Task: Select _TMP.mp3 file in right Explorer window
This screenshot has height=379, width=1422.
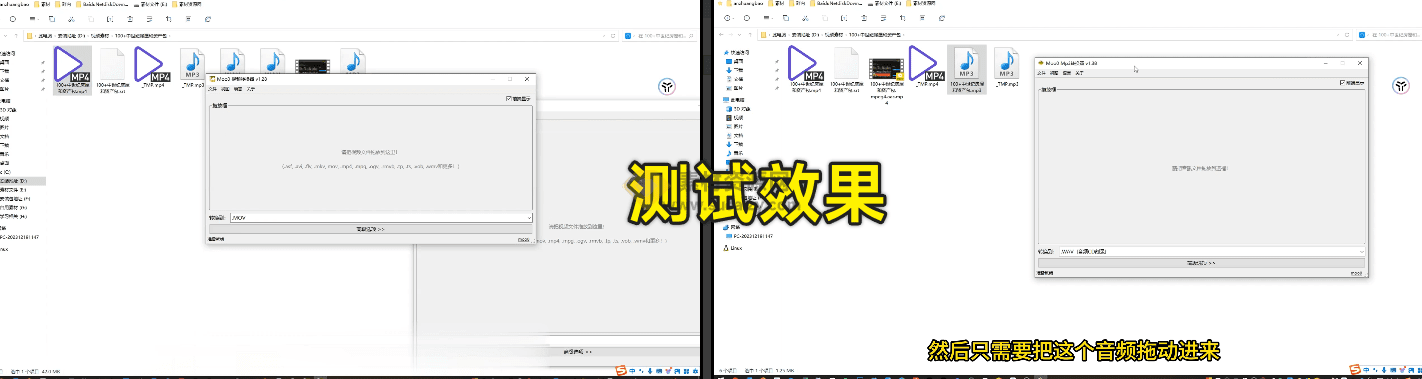Action: coord(1006,66)
